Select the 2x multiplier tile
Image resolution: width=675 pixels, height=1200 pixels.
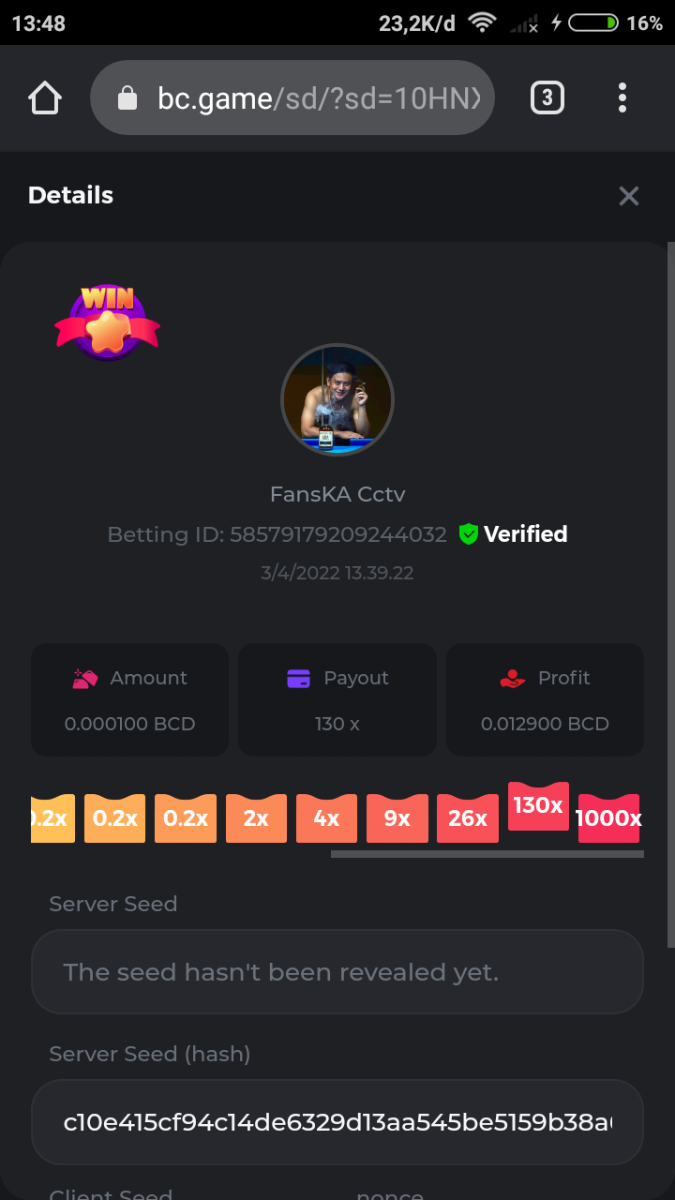click(x=256, y=819)
